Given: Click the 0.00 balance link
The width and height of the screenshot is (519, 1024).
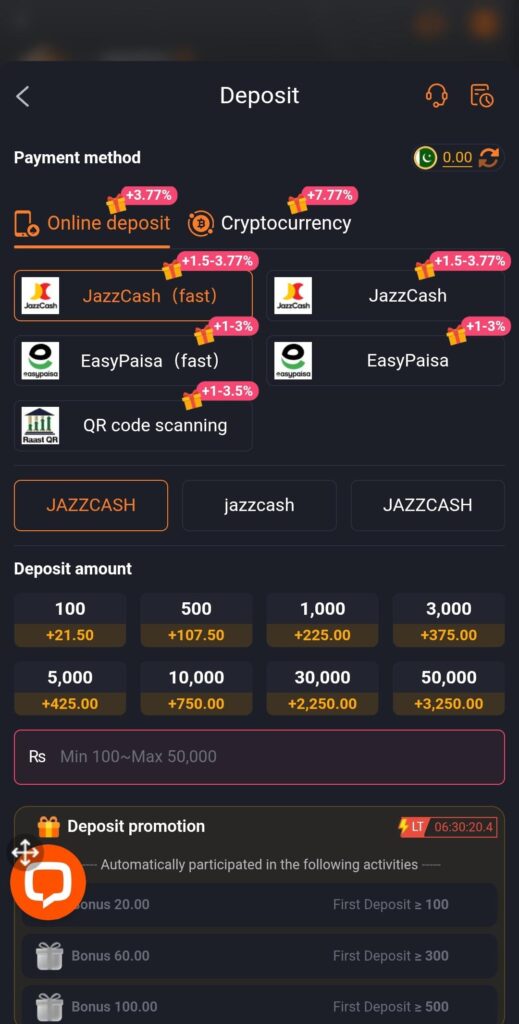Looking at the screenshot, I should [x=457, y=157].
